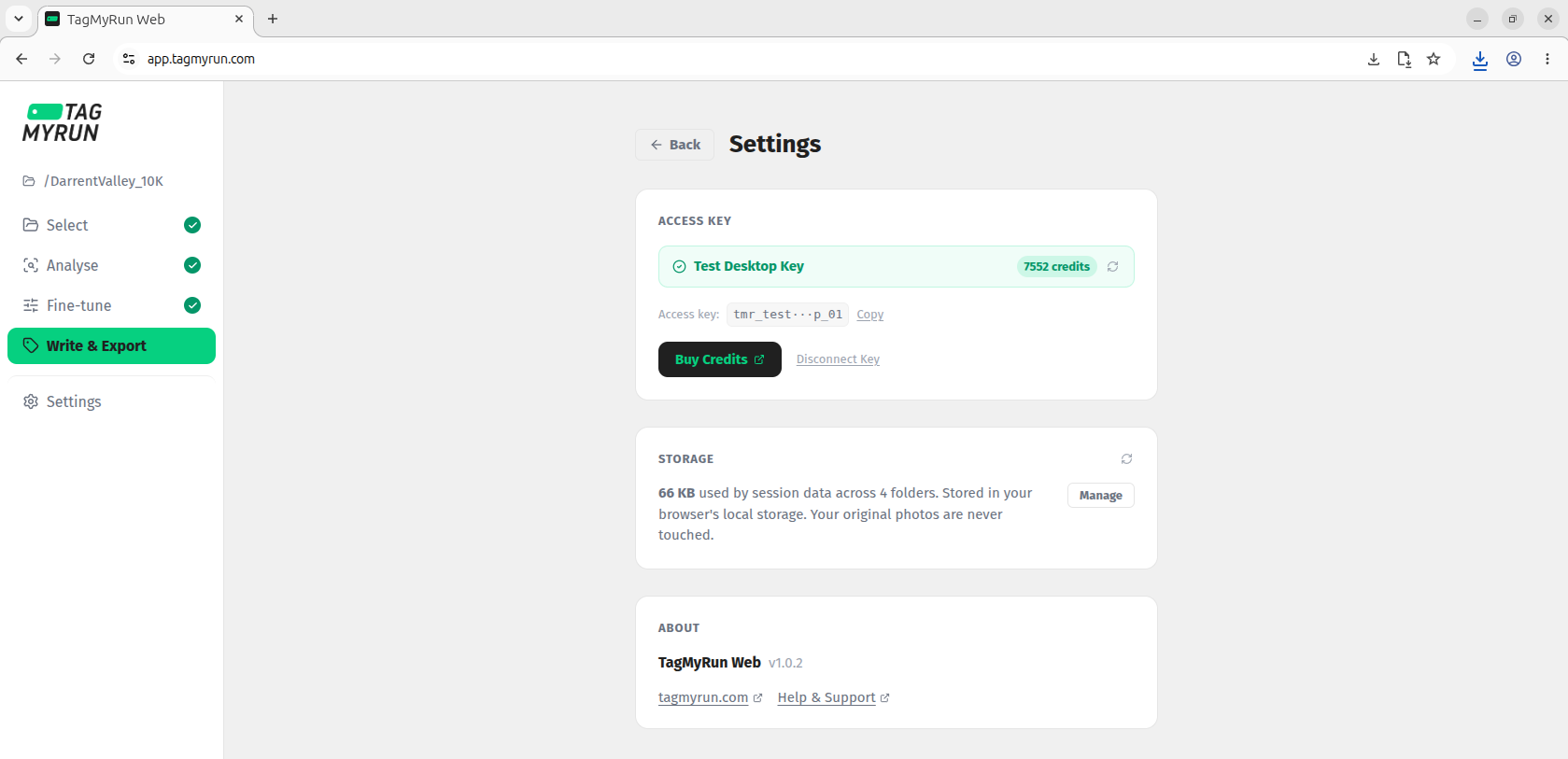Click the browser back arrow
Viewport: 1568px width, 759px height.
click(21, 59)
